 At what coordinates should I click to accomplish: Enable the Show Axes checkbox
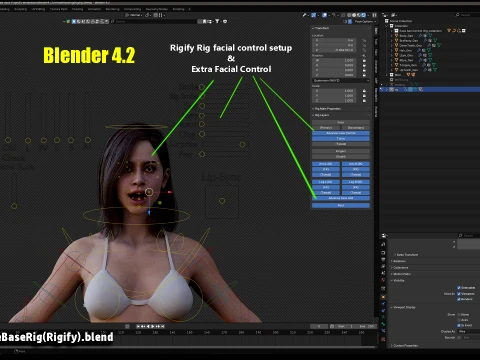point(459,320)
